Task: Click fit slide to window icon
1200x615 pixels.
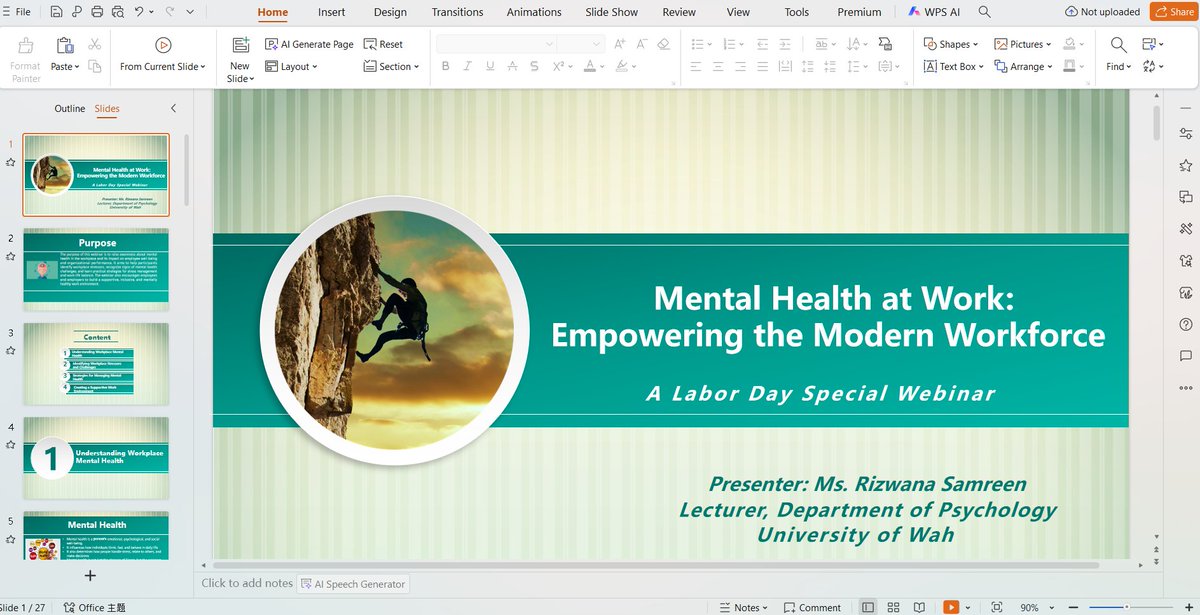Action: 996,607
